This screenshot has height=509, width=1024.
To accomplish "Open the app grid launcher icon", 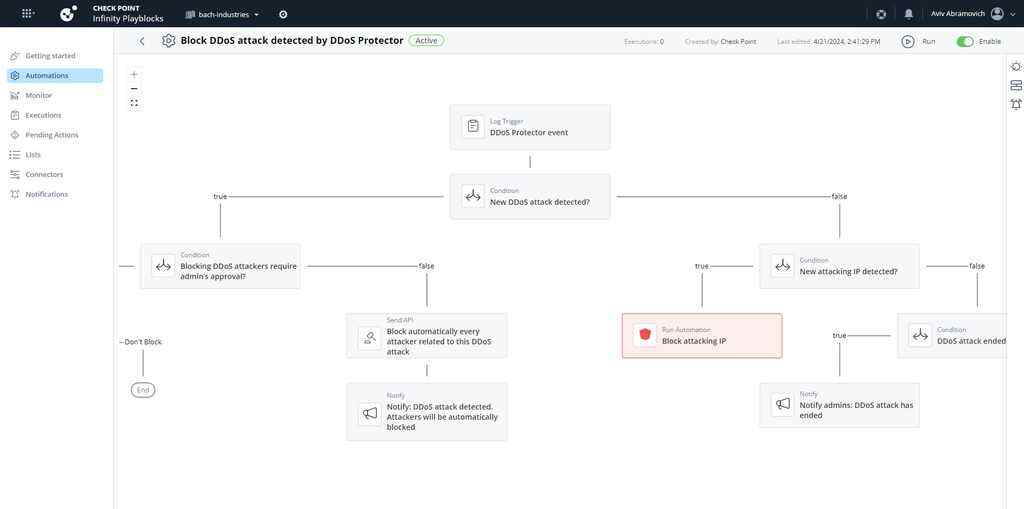I will pyautogui.click(x=28, y=13).
